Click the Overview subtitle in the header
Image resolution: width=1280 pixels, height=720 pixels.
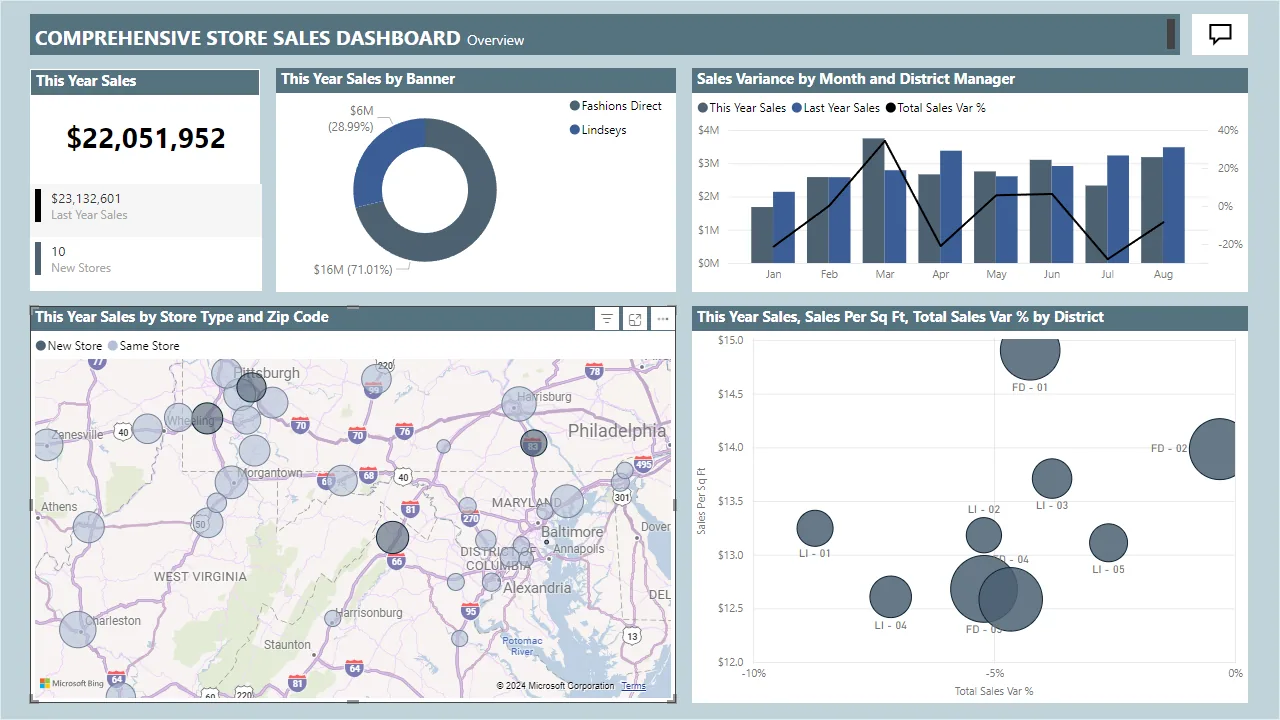(x=496, y=40)
